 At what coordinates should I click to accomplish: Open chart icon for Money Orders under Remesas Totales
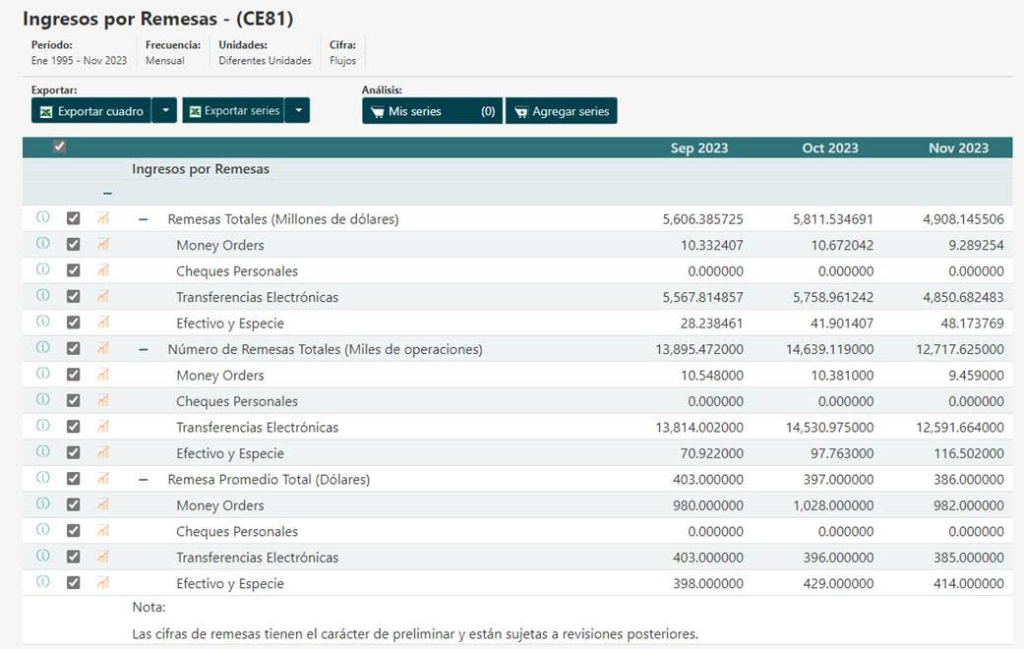(102, 244)
